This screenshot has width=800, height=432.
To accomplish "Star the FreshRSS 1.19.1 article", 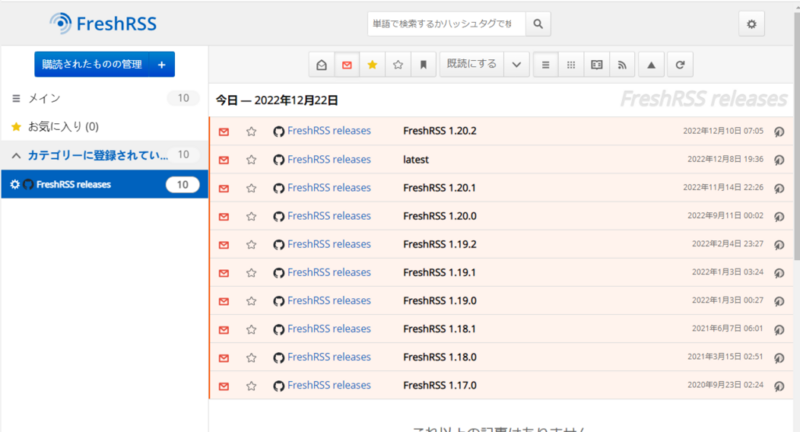I will tap(251, 273).
